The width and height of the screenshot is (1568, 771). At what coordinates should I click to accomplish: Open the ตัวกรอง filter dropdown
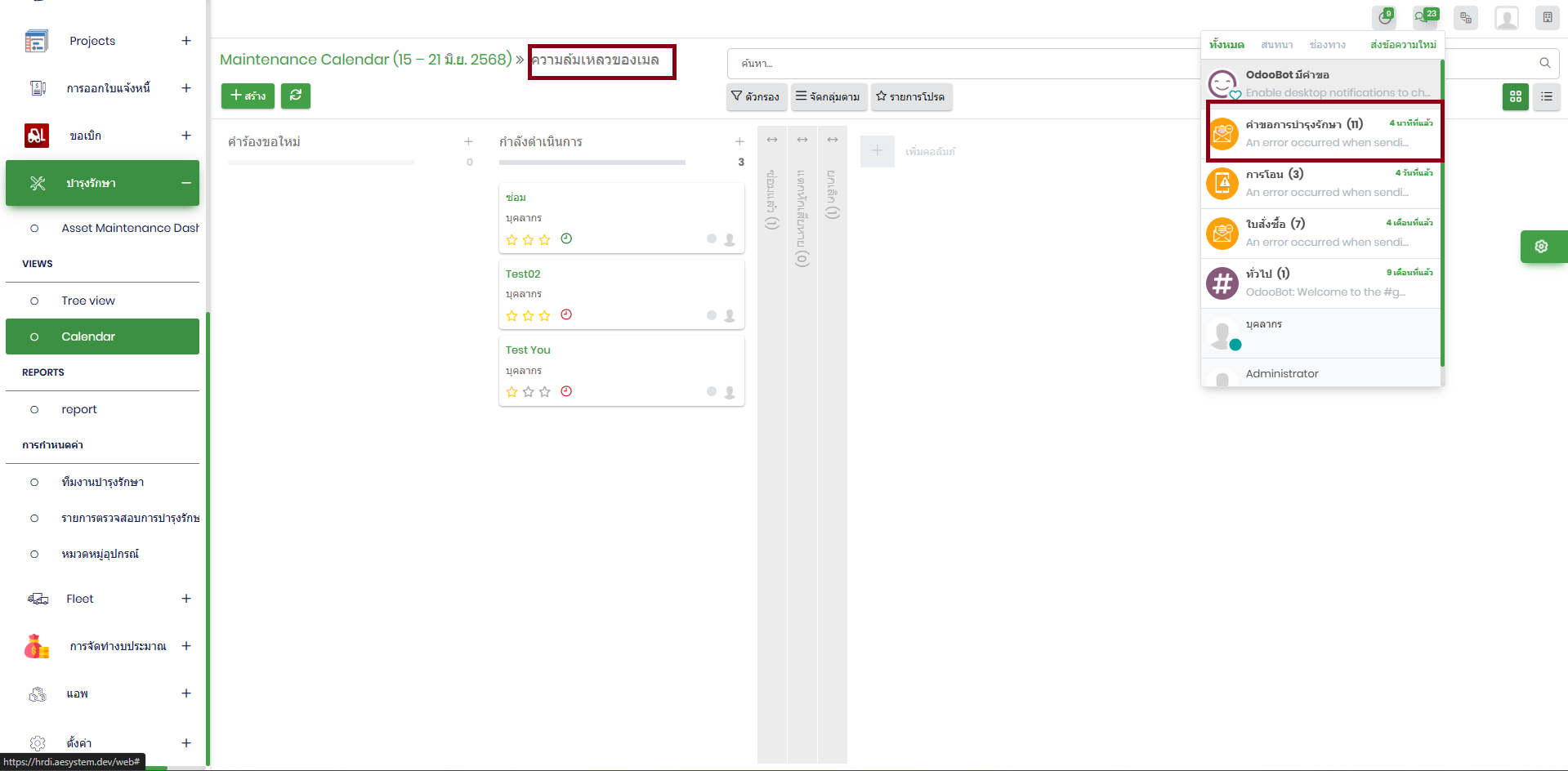pyautogui.click(x=756, y=96)
